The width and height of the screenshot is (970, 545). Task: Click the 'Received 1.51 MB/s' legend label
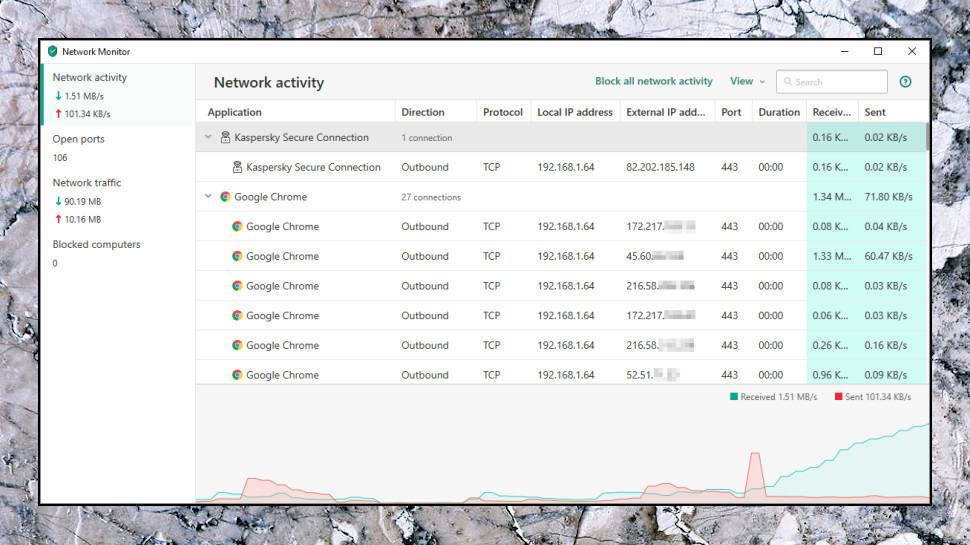(x=778, y=397)
